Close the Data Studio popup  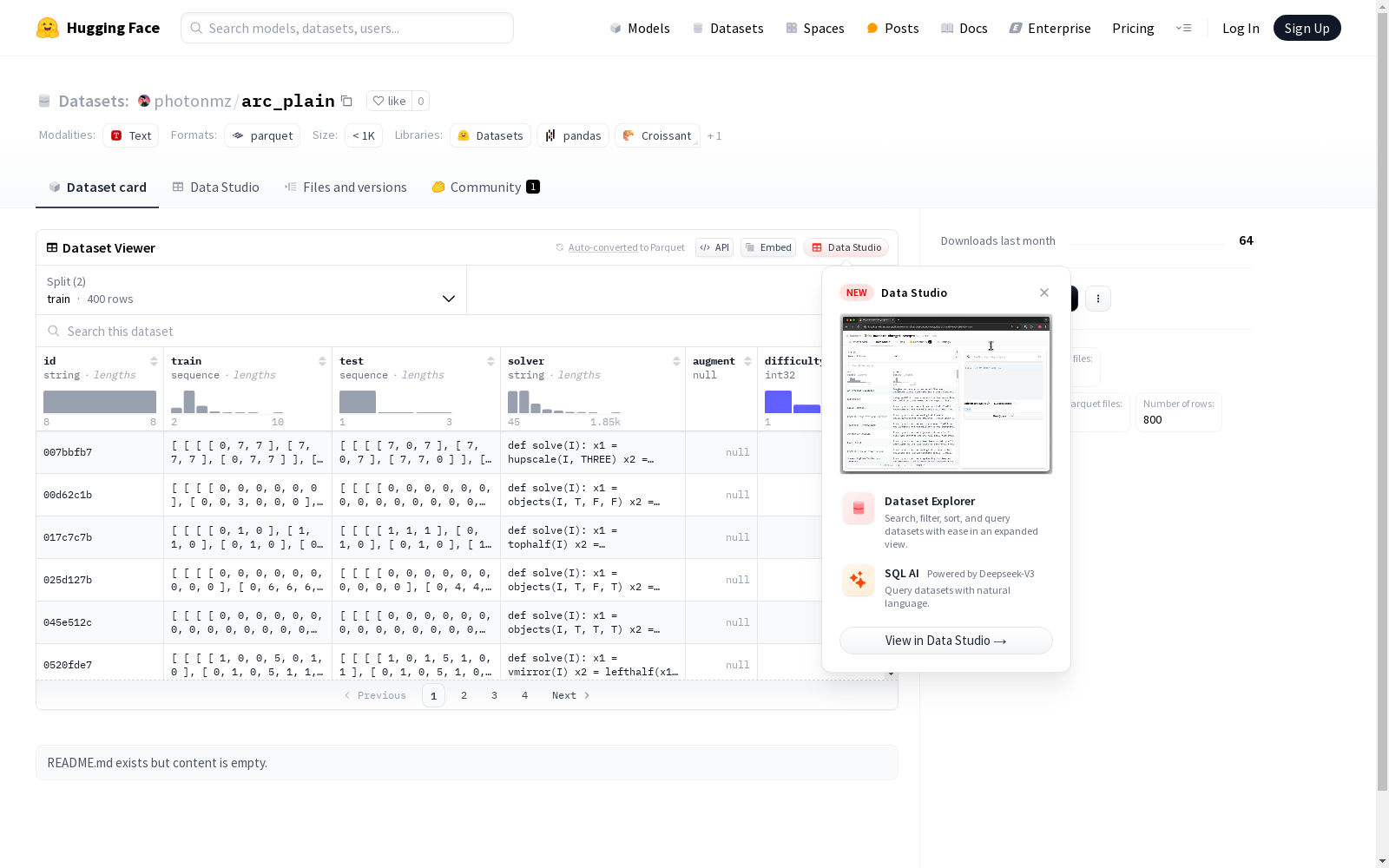click(1044, 293)
